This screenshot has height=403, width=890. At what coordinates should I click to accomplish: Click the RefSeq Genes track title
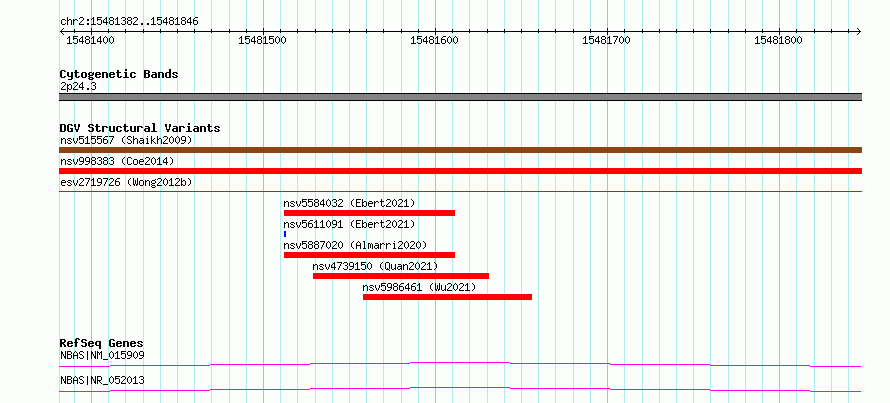click(x=102, y=343)
